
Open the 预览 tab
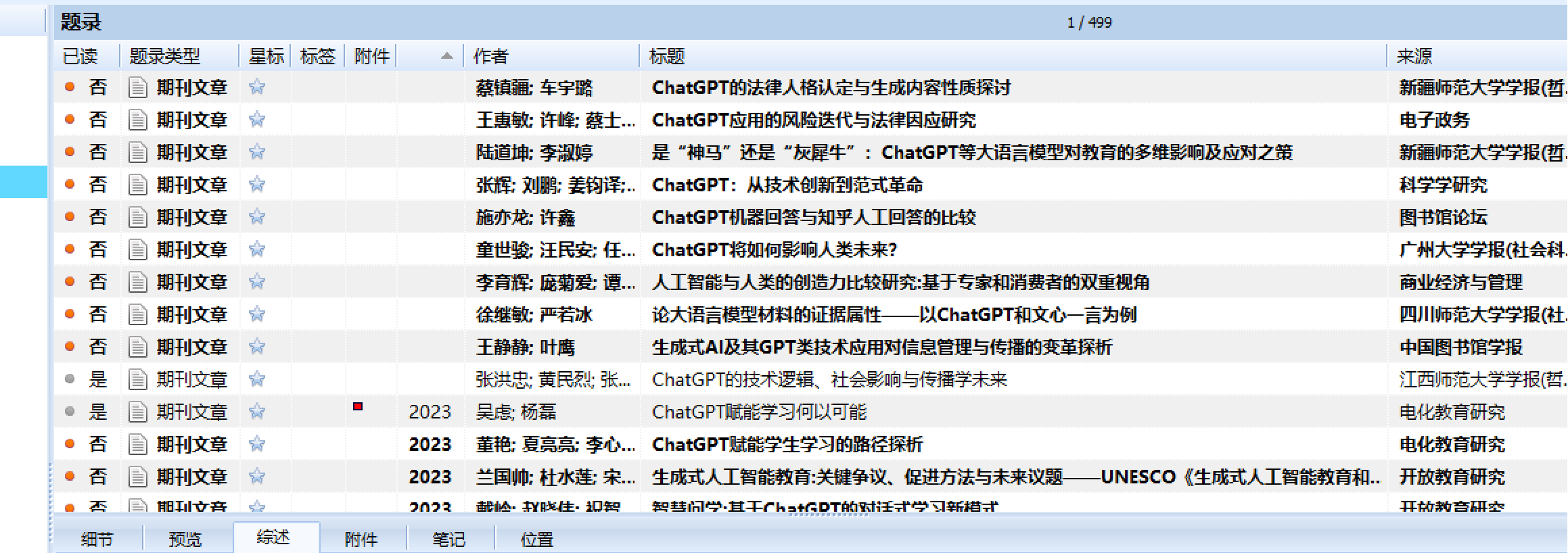point(185,539)
